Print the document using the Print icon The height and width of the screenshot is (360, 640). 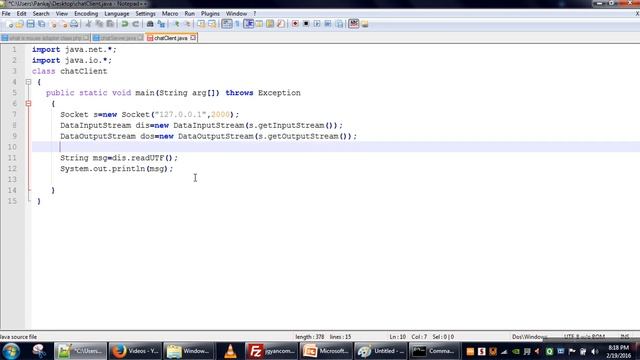[x=74, y=24]
